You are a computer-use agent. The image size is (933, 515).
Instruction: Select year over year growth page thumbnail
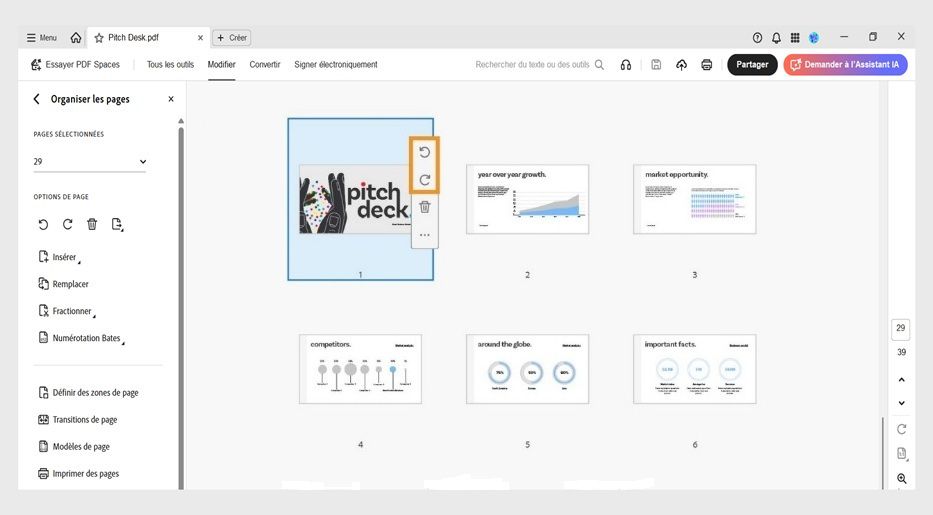(527, 199)
